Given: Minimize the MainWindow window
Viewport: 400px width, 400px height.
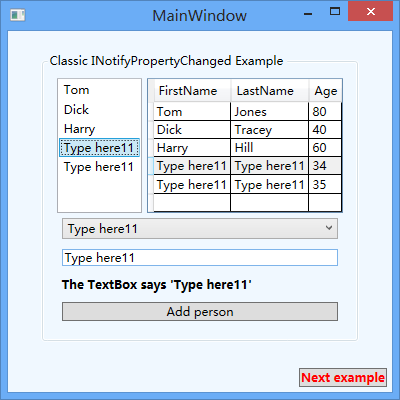Looking at the screenshot, I should pos(308,14).
